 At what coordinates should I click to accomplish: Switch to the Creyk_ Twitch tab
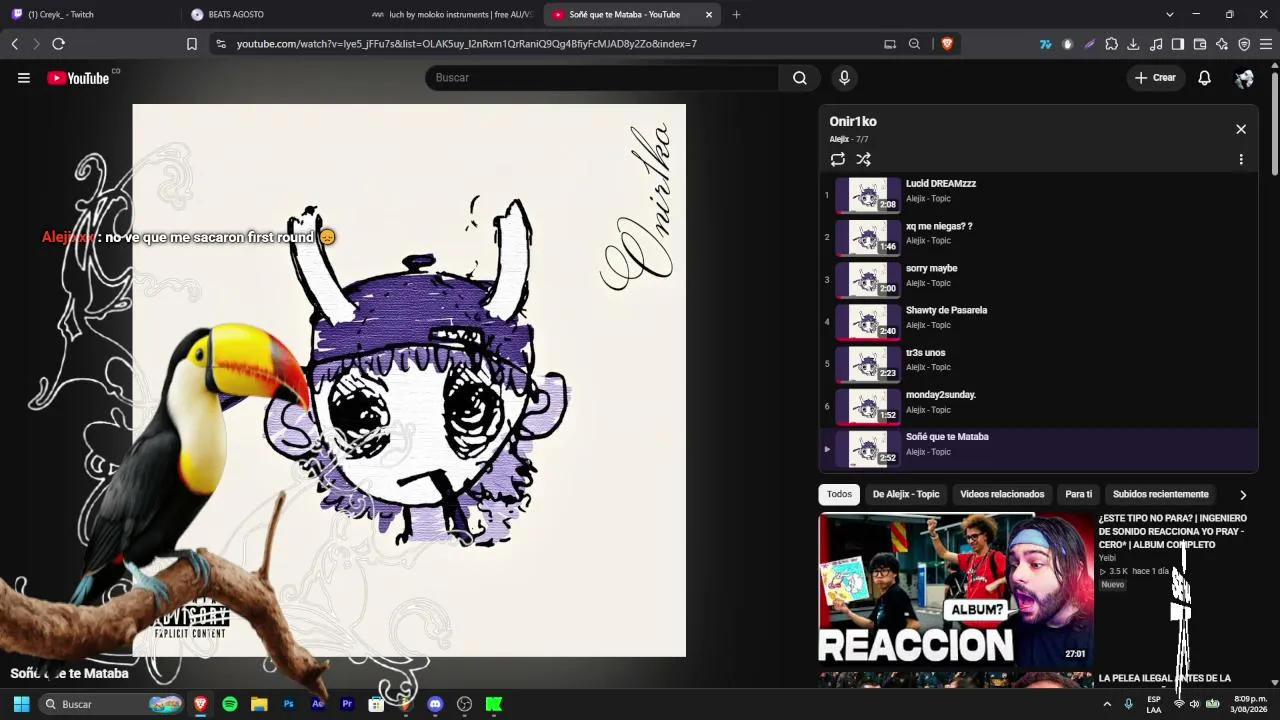pos(90,14)
